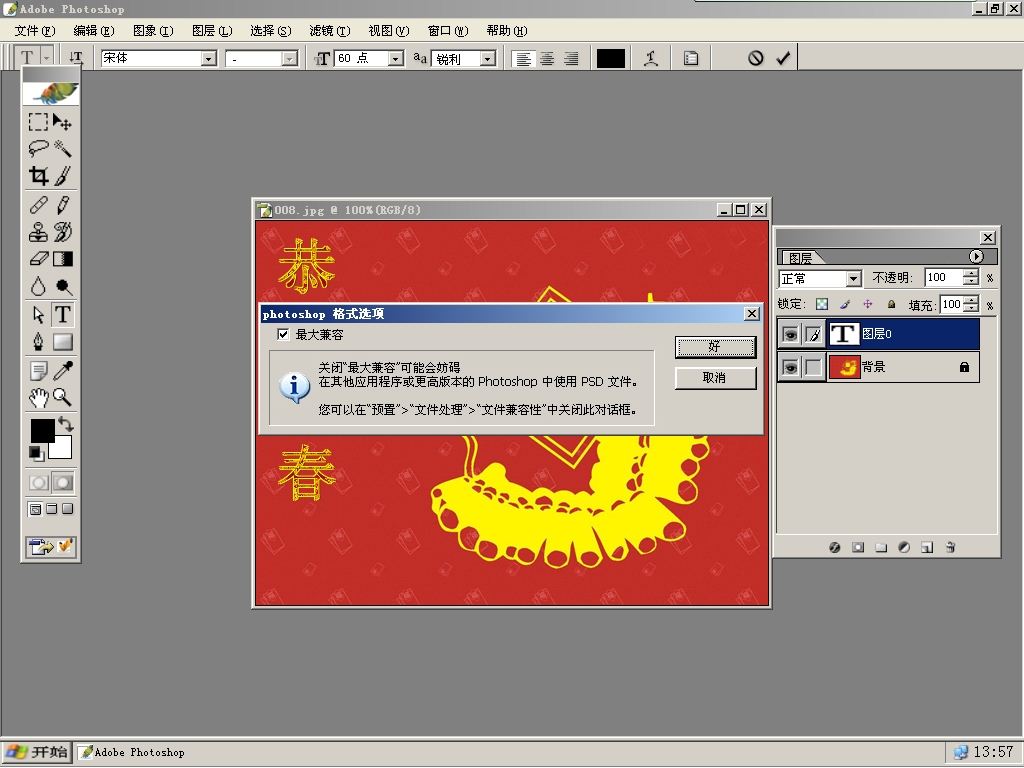Toggle lock all padlock icon
Viewport: 1024px width, 768px height.
click(x=891, y=304)
